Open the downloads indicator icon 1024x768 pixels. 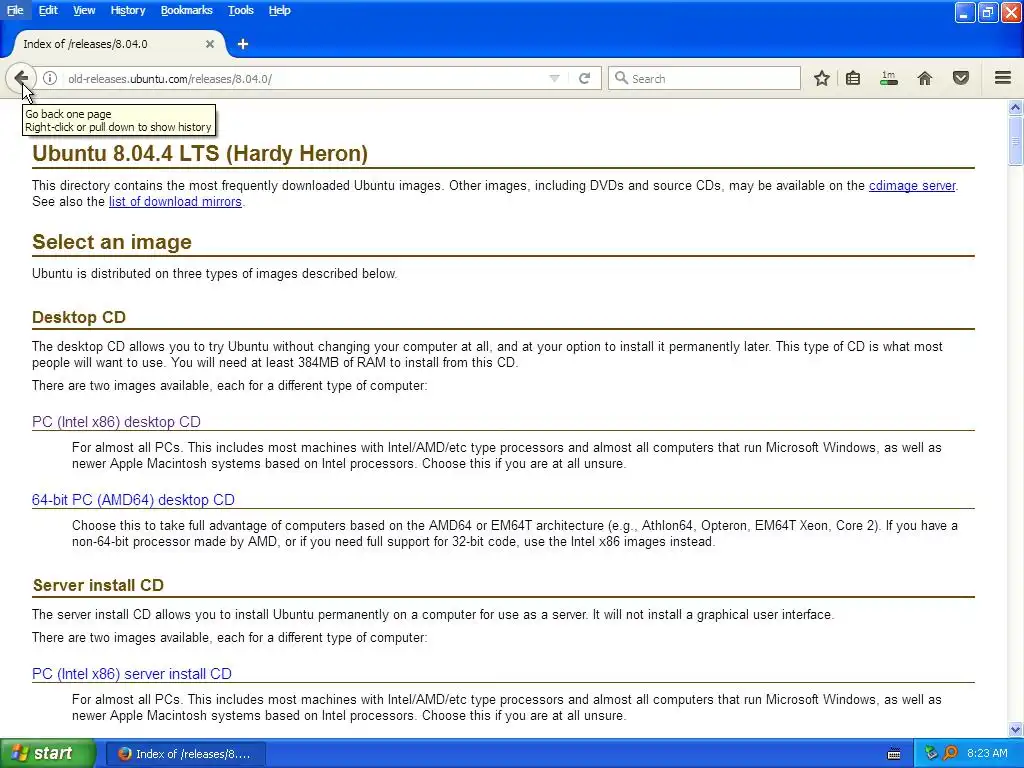tap(889, 78)
